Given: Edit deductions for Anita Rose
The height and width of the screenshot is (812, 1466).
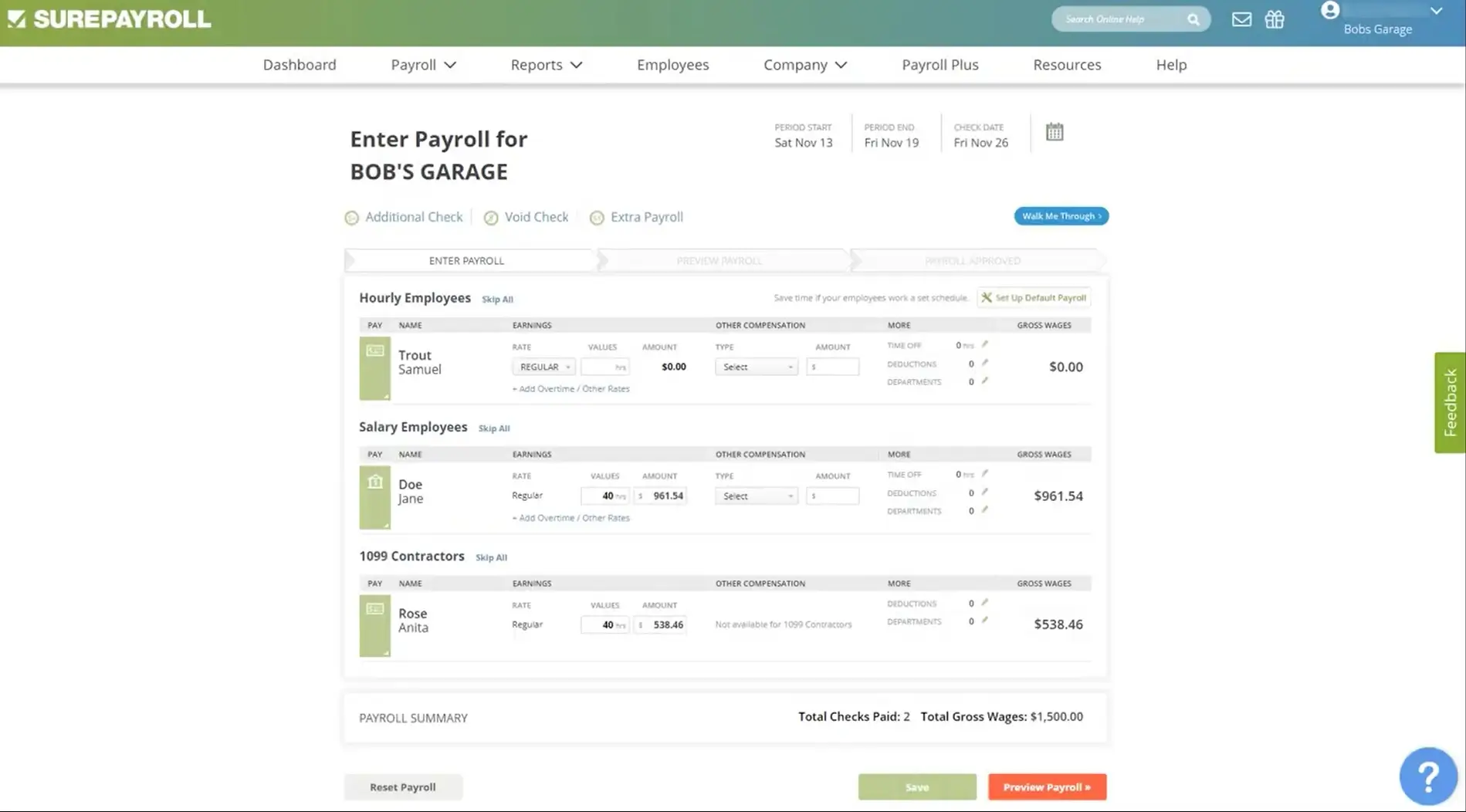Looking at the screenshot, I should coord(984,603).
